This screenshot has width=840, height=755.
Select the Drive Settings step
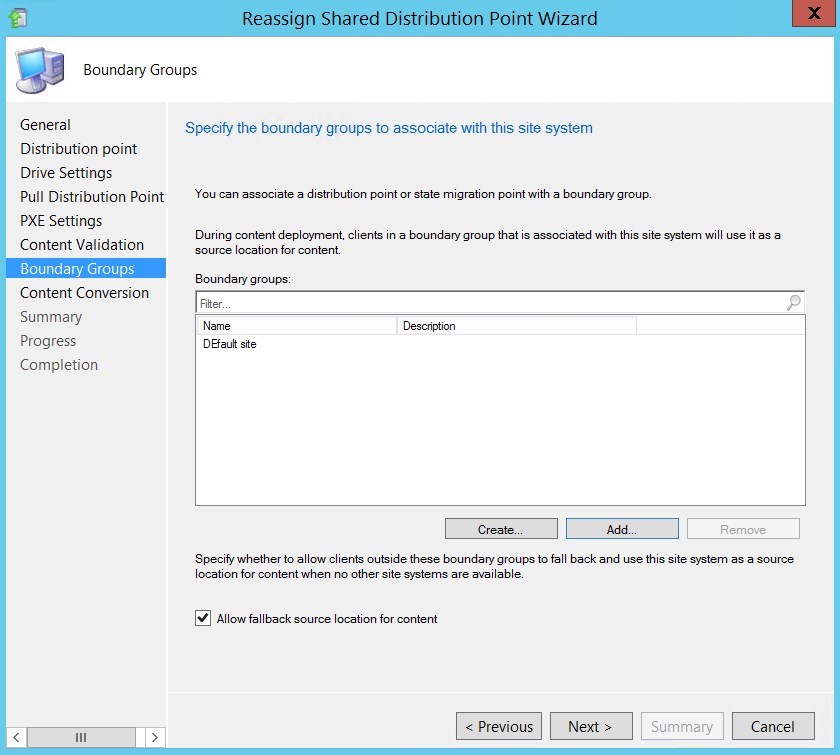[64, 172]
